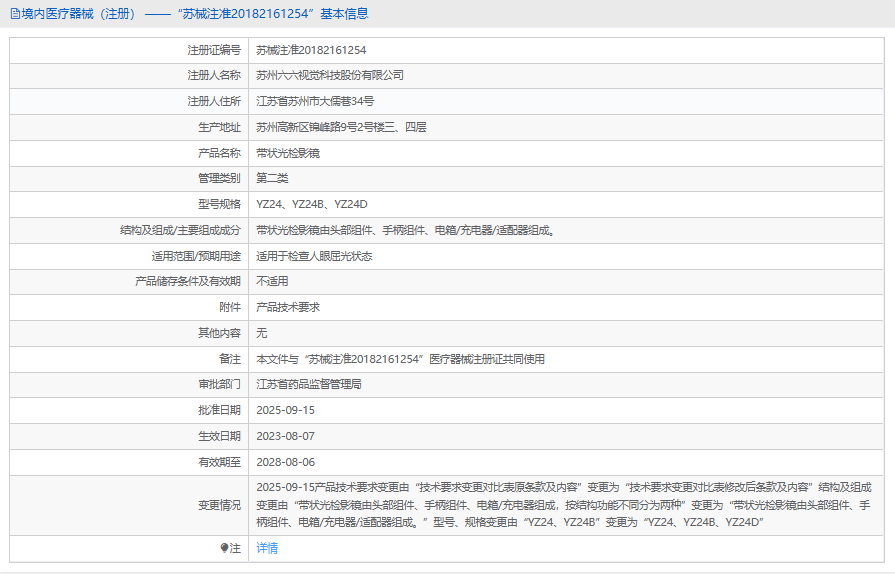Click the remark 本文件与…医疗器械注册证共同使用
This screenshot has height=574, width=895.
click(x=401, y=359)
